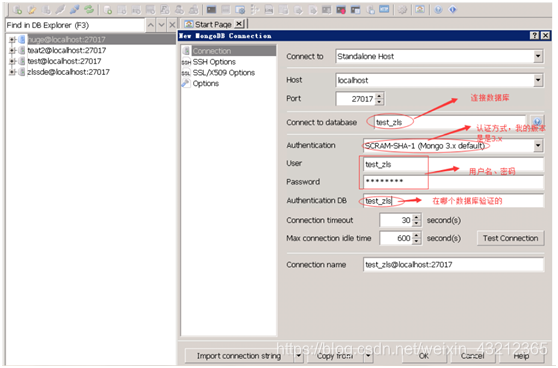Expand the huge@localhost:27017 tree node

coord(12,40)
